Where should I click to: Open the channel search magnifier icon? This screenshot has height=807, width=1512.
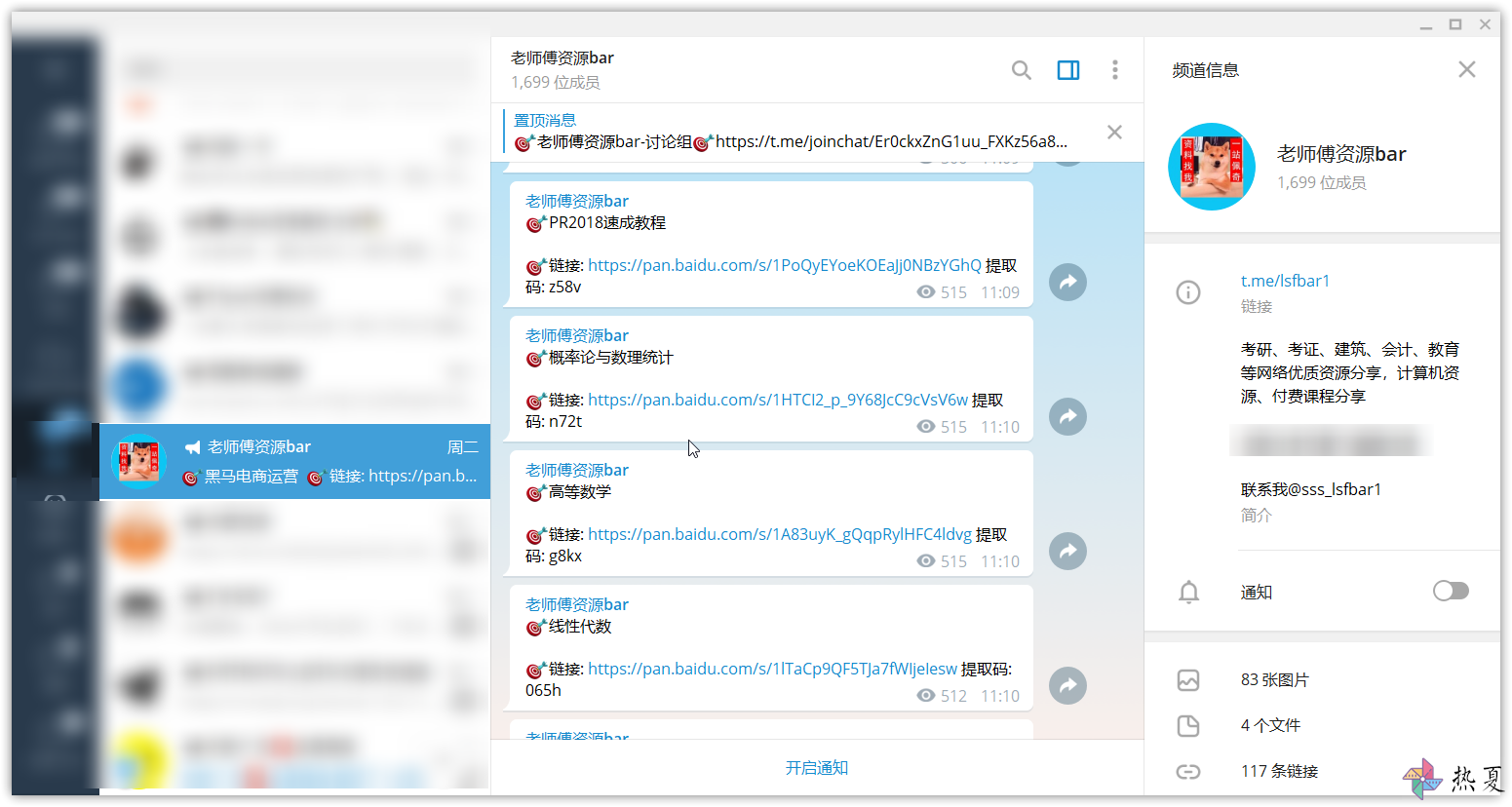pos(1021,70)
